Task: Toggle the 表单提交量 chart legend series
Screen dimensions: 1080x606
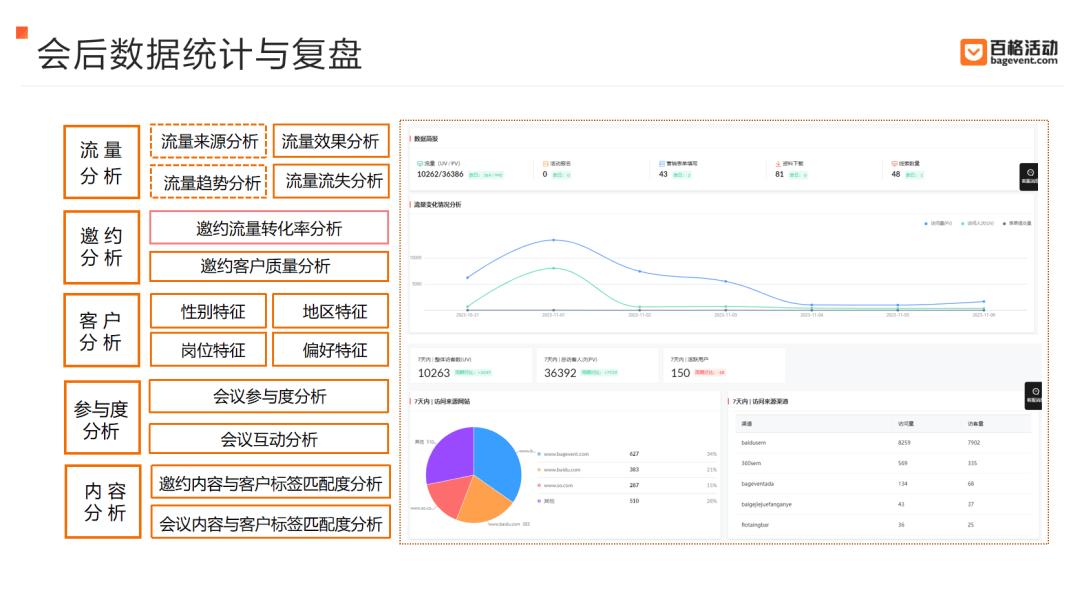Action: click(x=1017, y=223)
